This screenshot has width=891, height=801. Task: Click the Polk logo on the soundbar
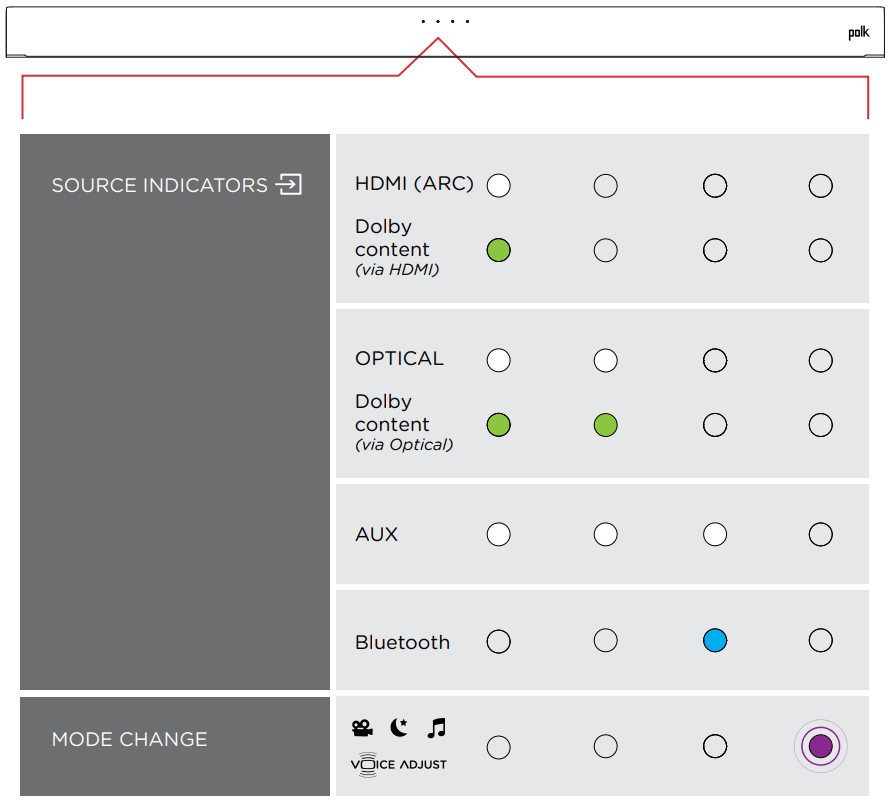click(x=859, y=33)
